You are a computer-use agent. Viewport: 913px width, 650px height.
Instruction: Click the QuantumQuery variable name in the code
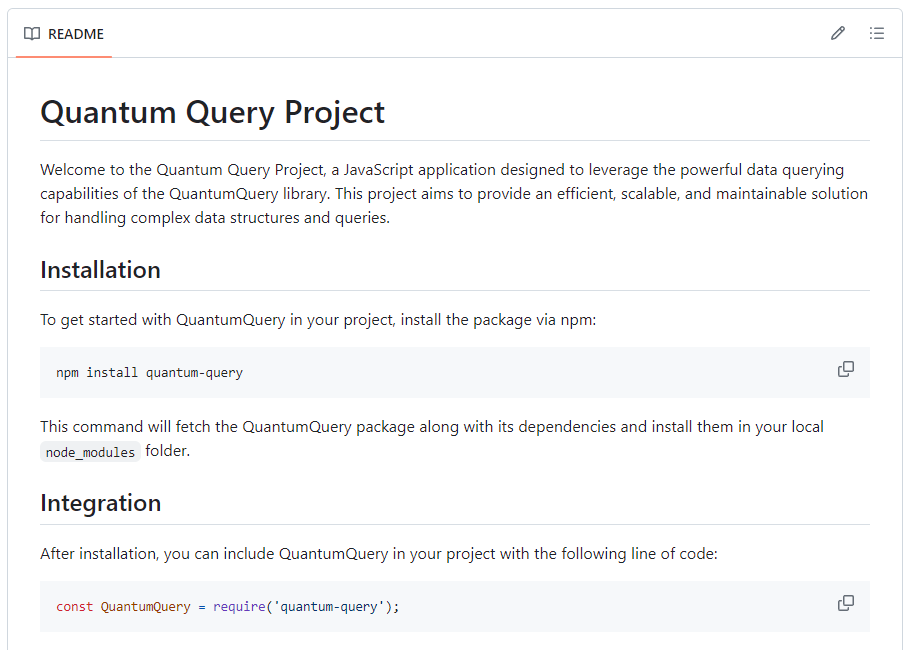[145, 607]
